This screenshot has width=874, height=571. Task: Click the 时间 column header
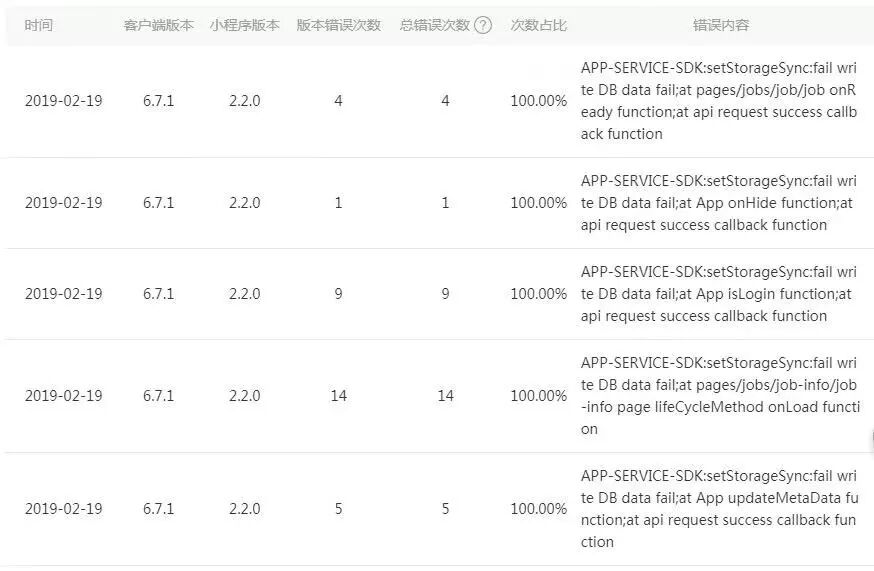(38, 25)
